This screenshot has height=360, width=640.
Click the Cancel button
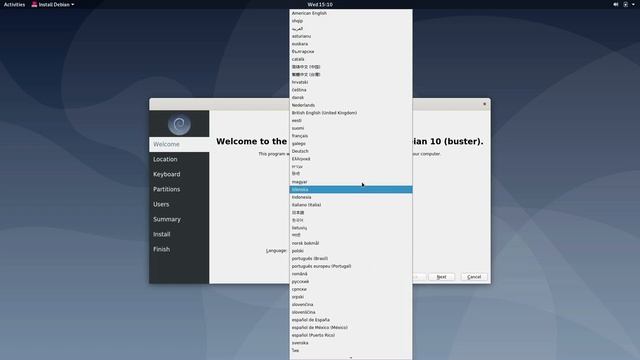click(474, 277)
